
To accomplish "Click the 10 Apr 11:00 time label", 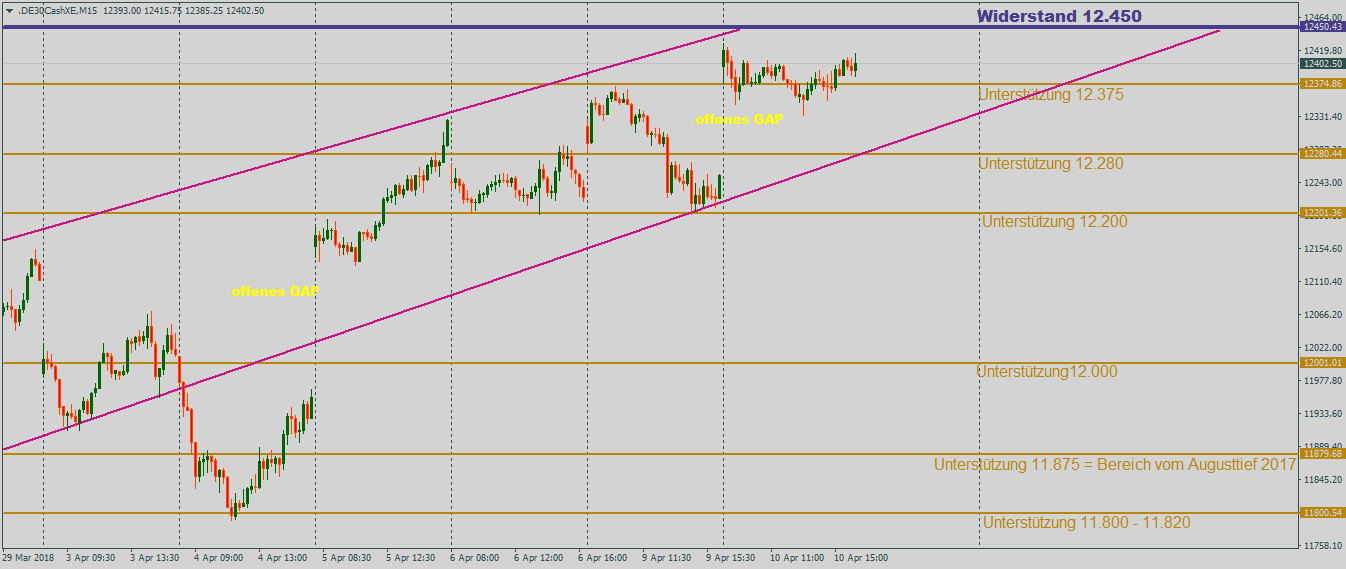I will point(797,558).
